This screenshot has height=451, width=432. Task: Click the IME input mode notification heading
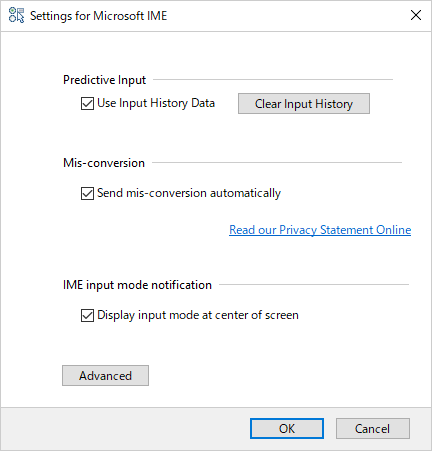pos(137,285)
